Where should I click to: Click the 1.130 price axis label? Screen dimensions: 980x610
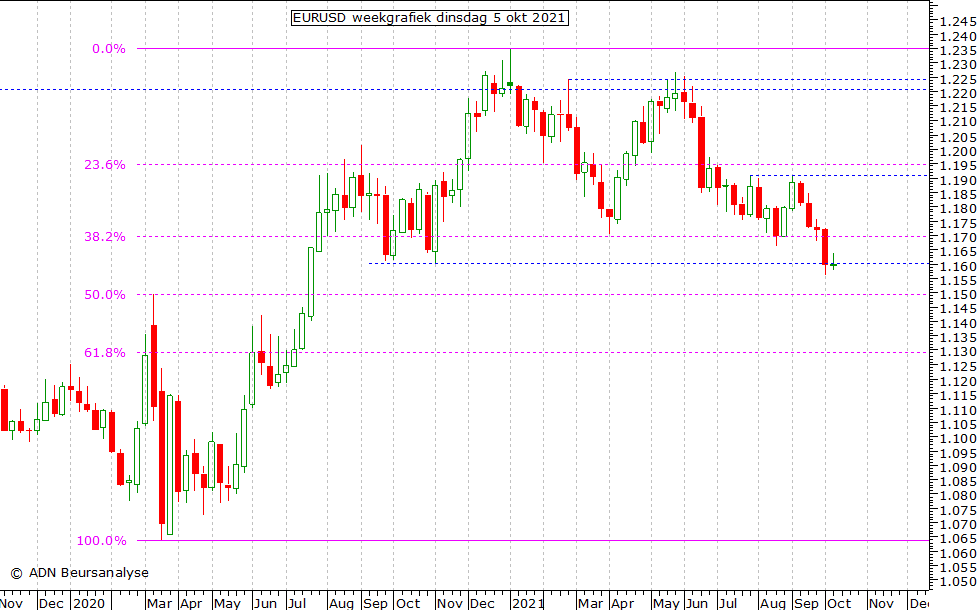[958, 352]
